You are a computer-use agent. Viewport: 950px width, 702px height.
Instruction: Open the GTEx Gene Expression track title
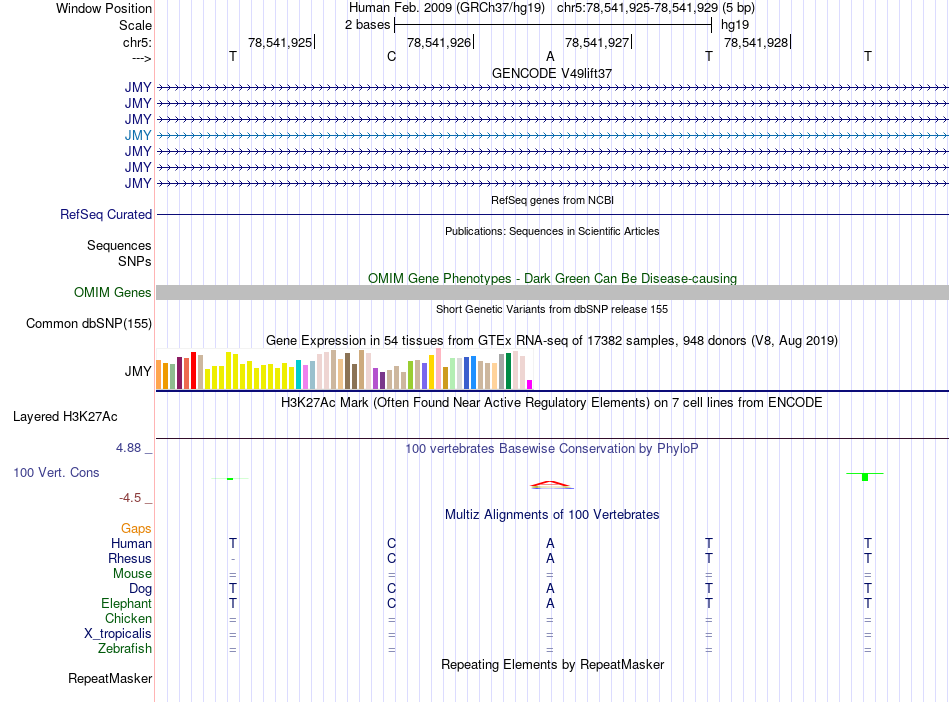552,340
